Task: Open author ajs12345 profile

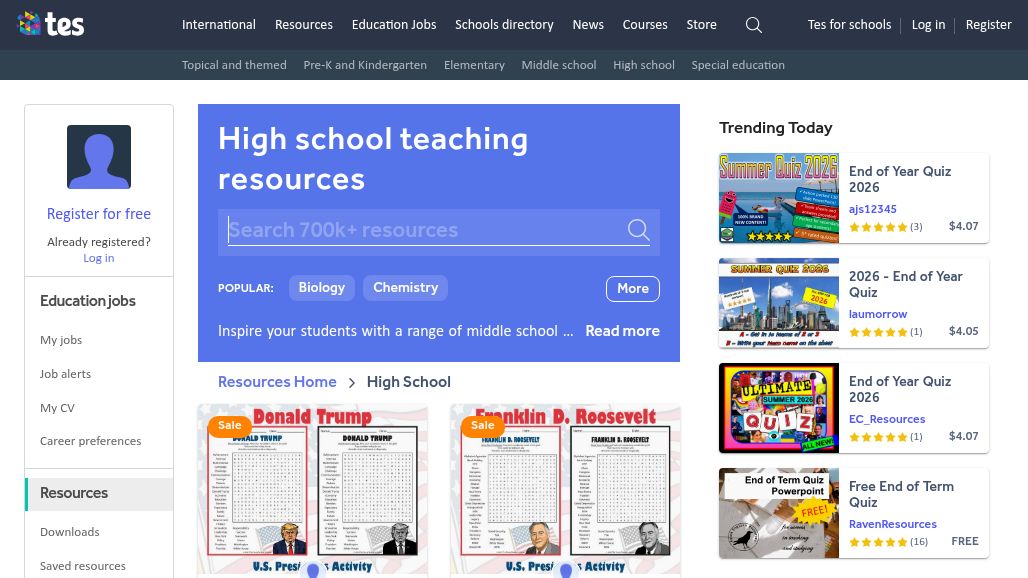Action: coord(873,209)
